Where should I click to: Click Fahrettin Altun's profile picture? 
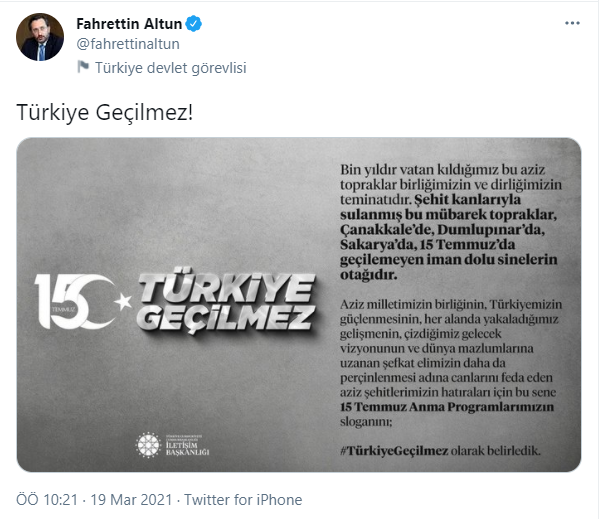tap(40, 37)
